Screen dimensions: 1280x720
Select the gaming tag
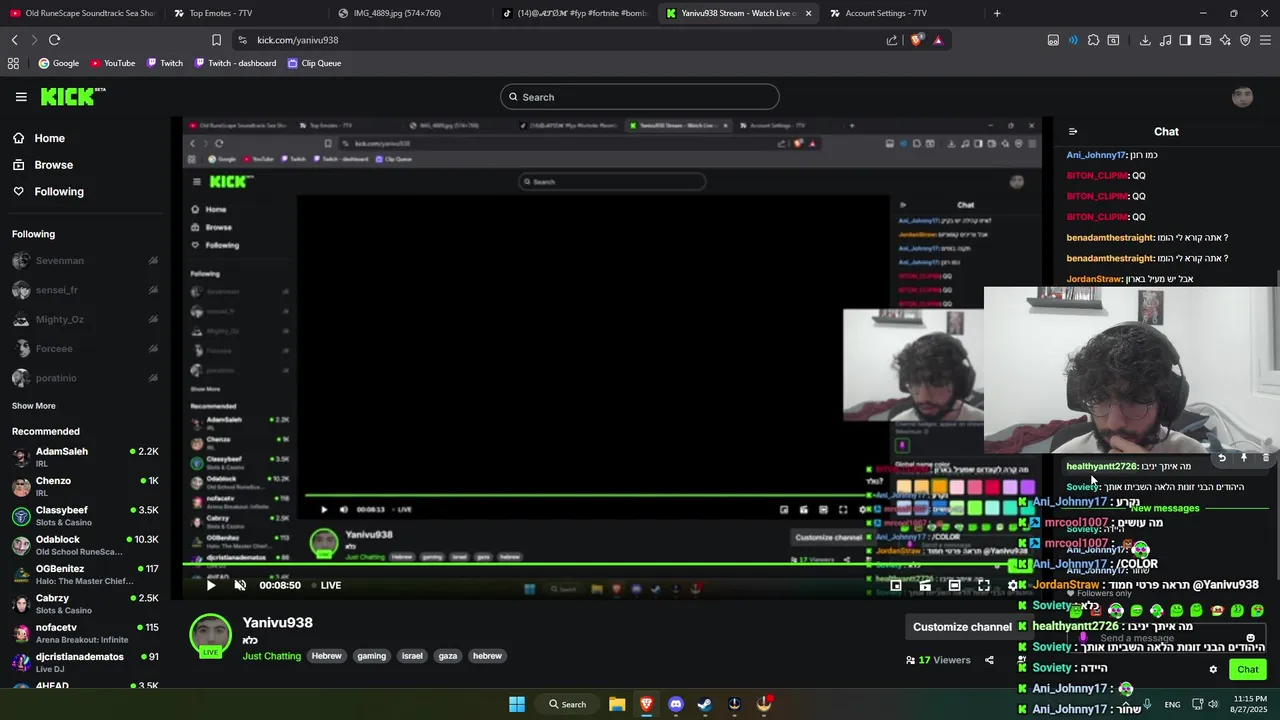pyautogui.click(x=372, y=656)
